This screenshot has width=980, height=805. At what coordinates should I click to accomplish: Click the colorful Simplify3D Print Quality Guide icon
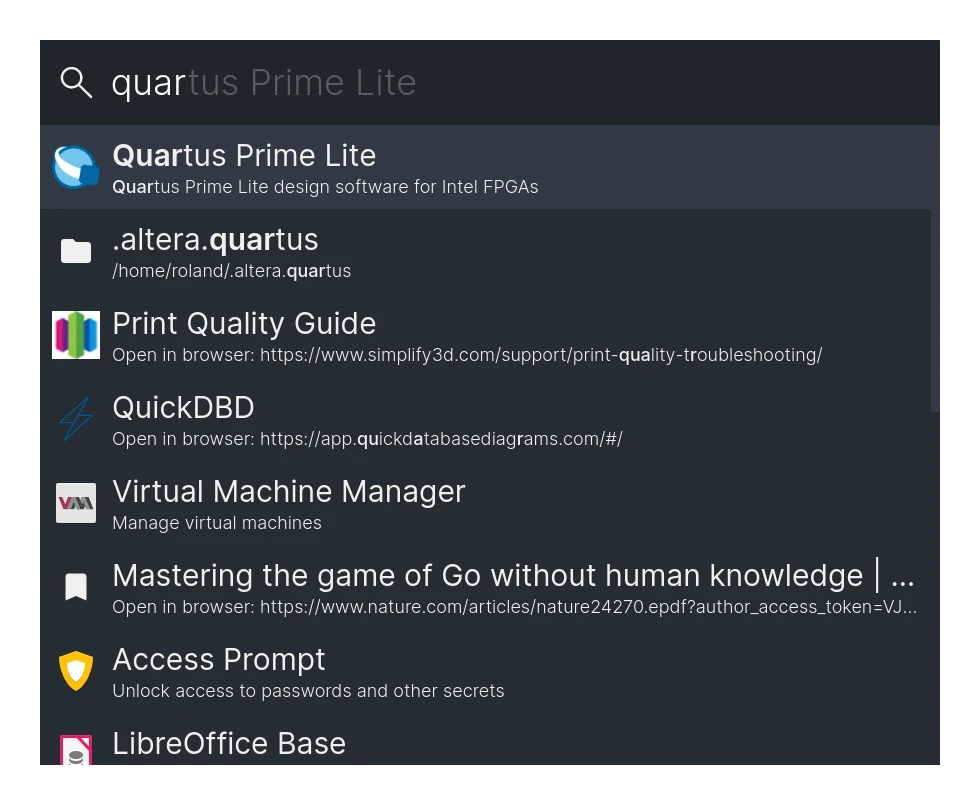76,335
